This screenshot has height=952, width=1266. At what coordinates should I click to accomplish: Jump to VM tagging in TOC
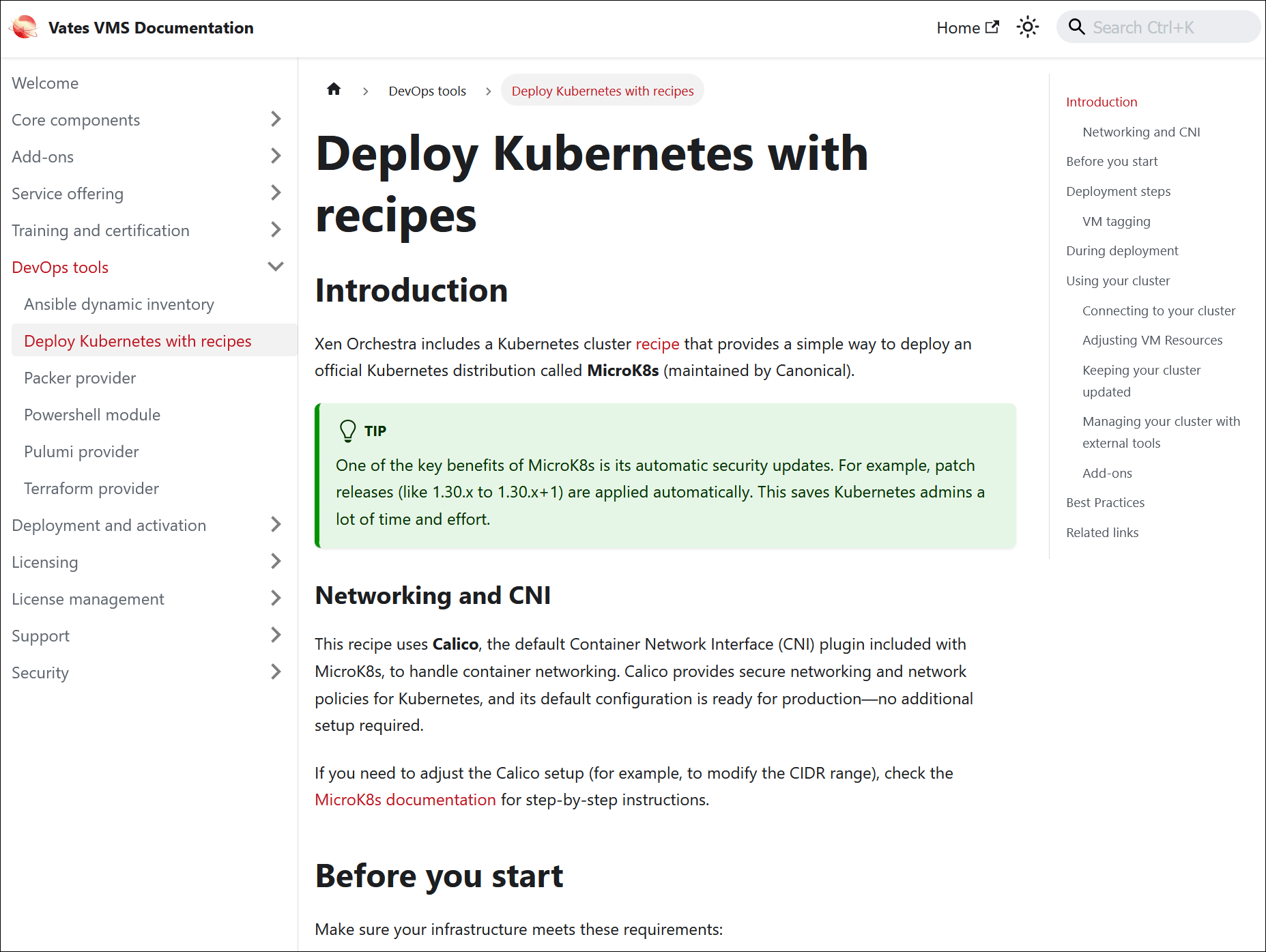[x=1117, y=221]
